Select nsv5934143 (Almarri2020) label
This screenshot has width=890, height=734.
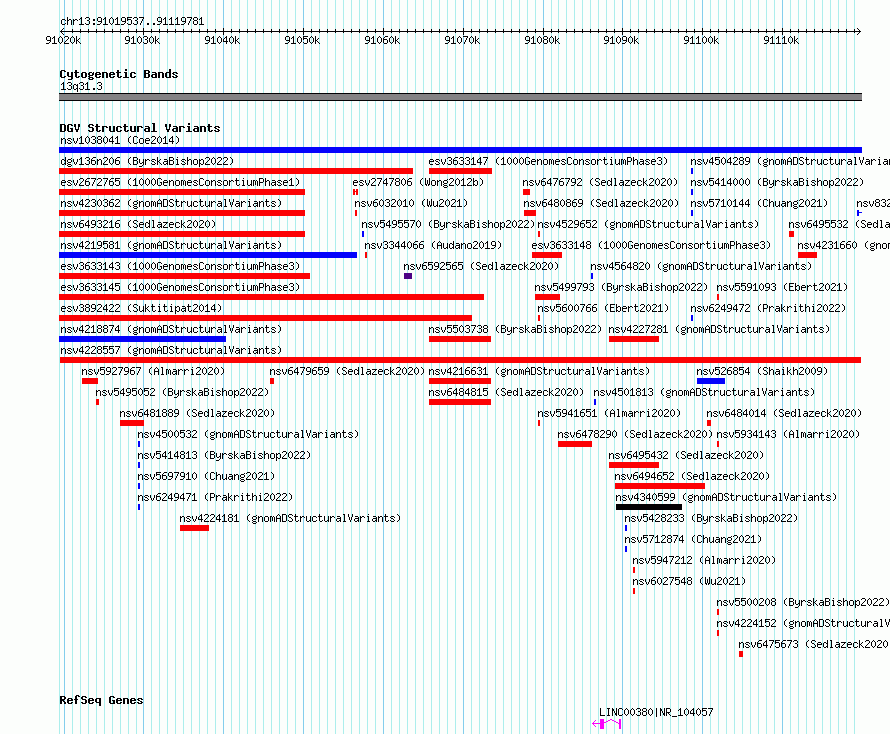coord(788,434)
